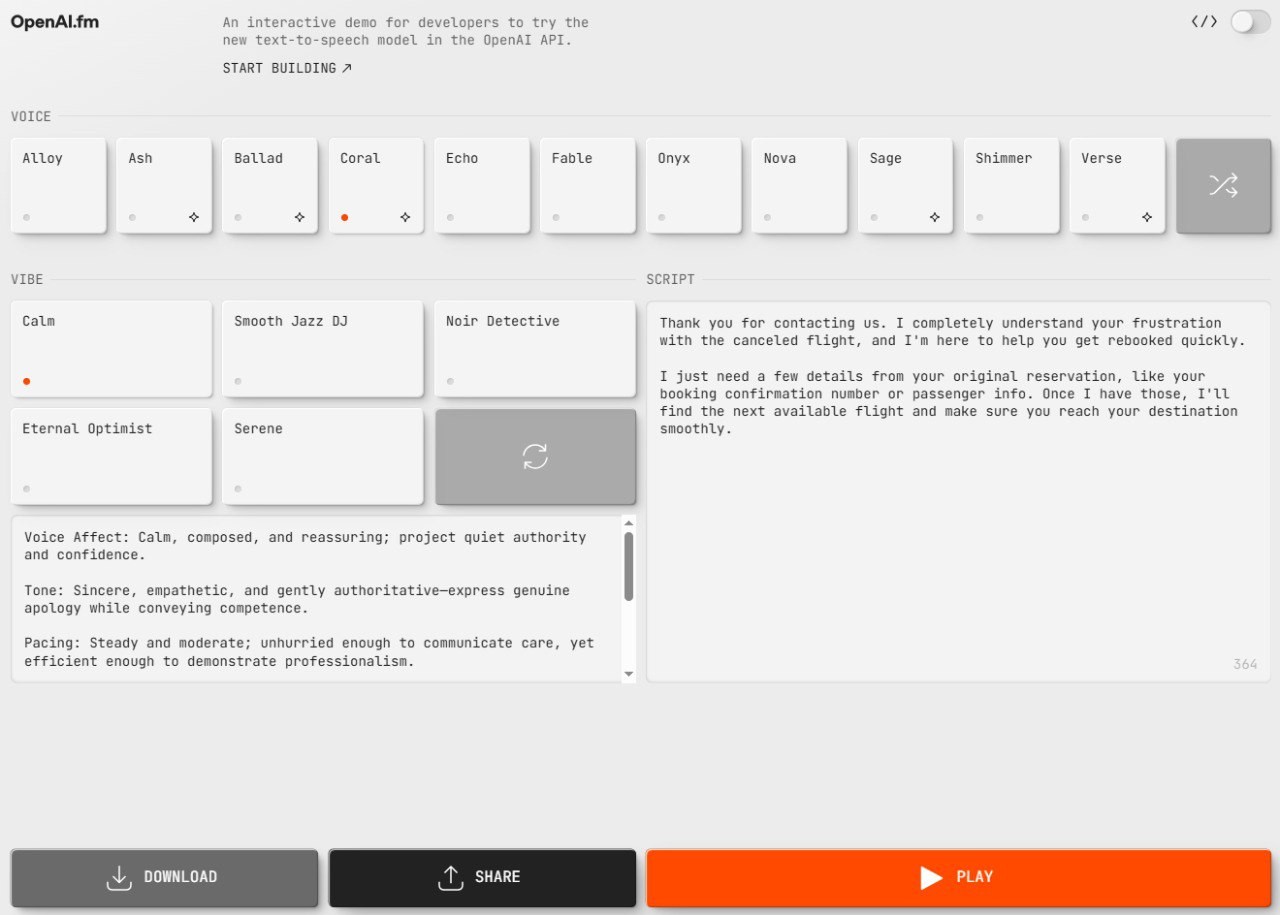Choose the Serene vibe
The height and width of the screenshot is (915, 1280).
pyautogui.click(x=323, y=456)
